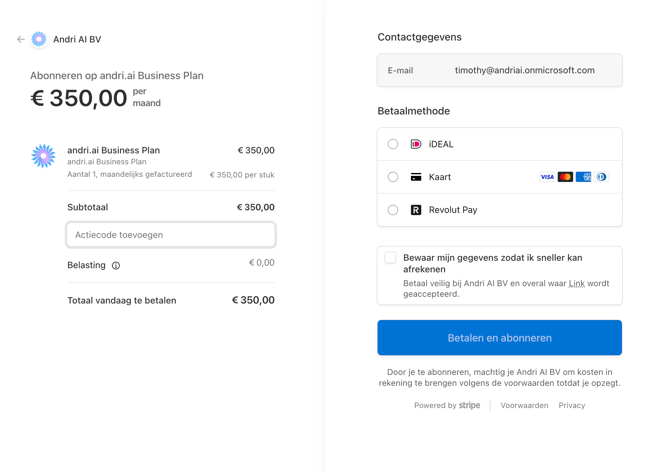Click the Diners Club brand icon
The image size is (670, 472).
tap(601, 177)
